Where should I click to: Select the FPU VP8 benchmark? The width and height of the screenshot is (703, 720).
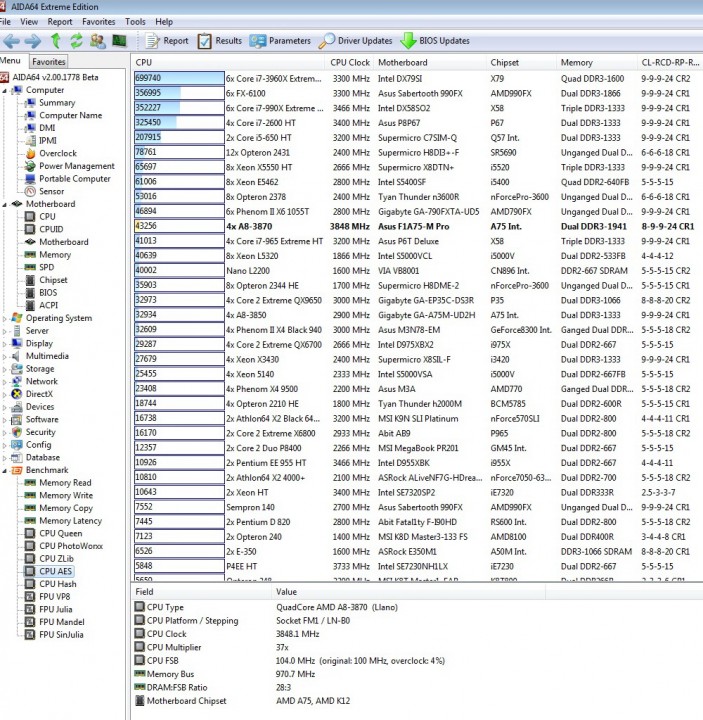tap(55, 596)
